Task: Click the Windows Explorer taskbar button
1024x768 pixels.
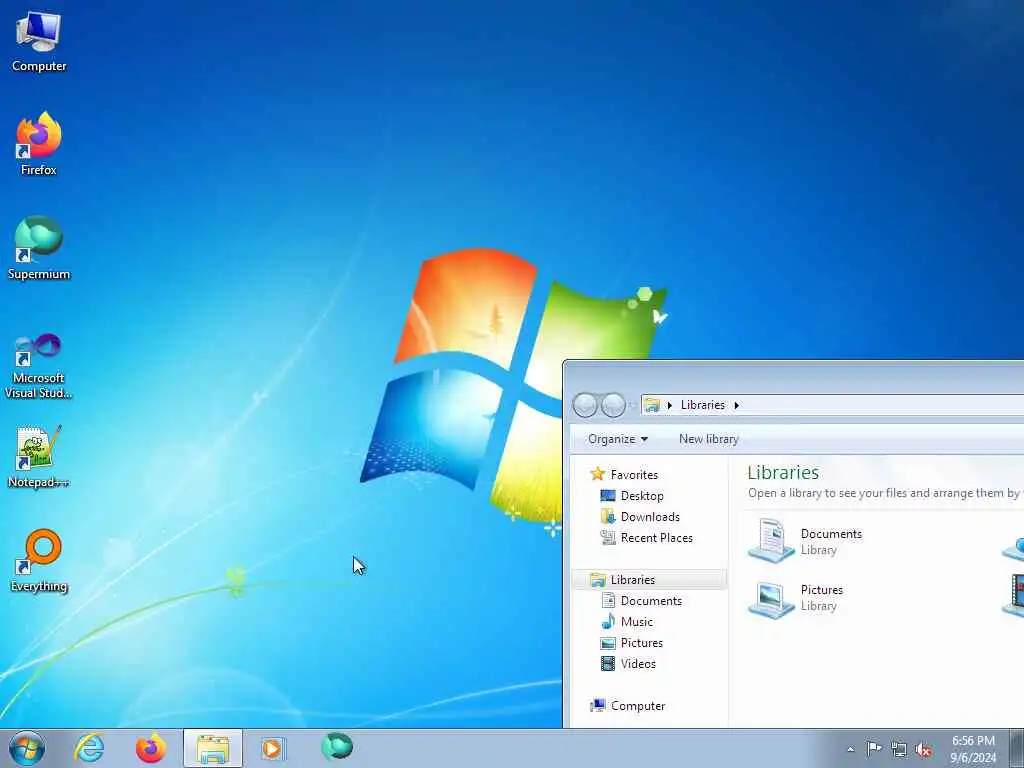Action: point(213,748)
